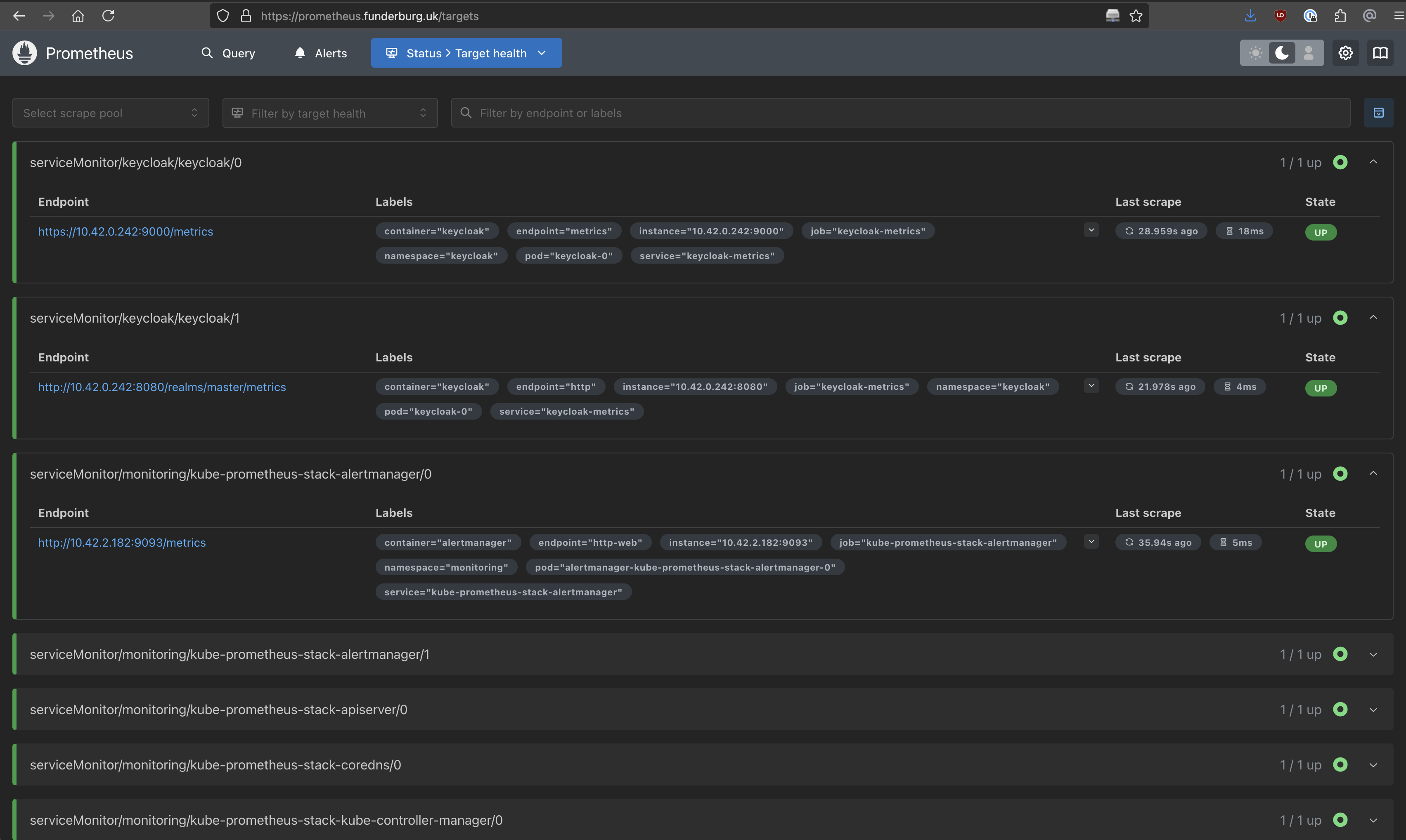Click the Prometheus flame logo

pyautogui.click(x=25, y=53)
